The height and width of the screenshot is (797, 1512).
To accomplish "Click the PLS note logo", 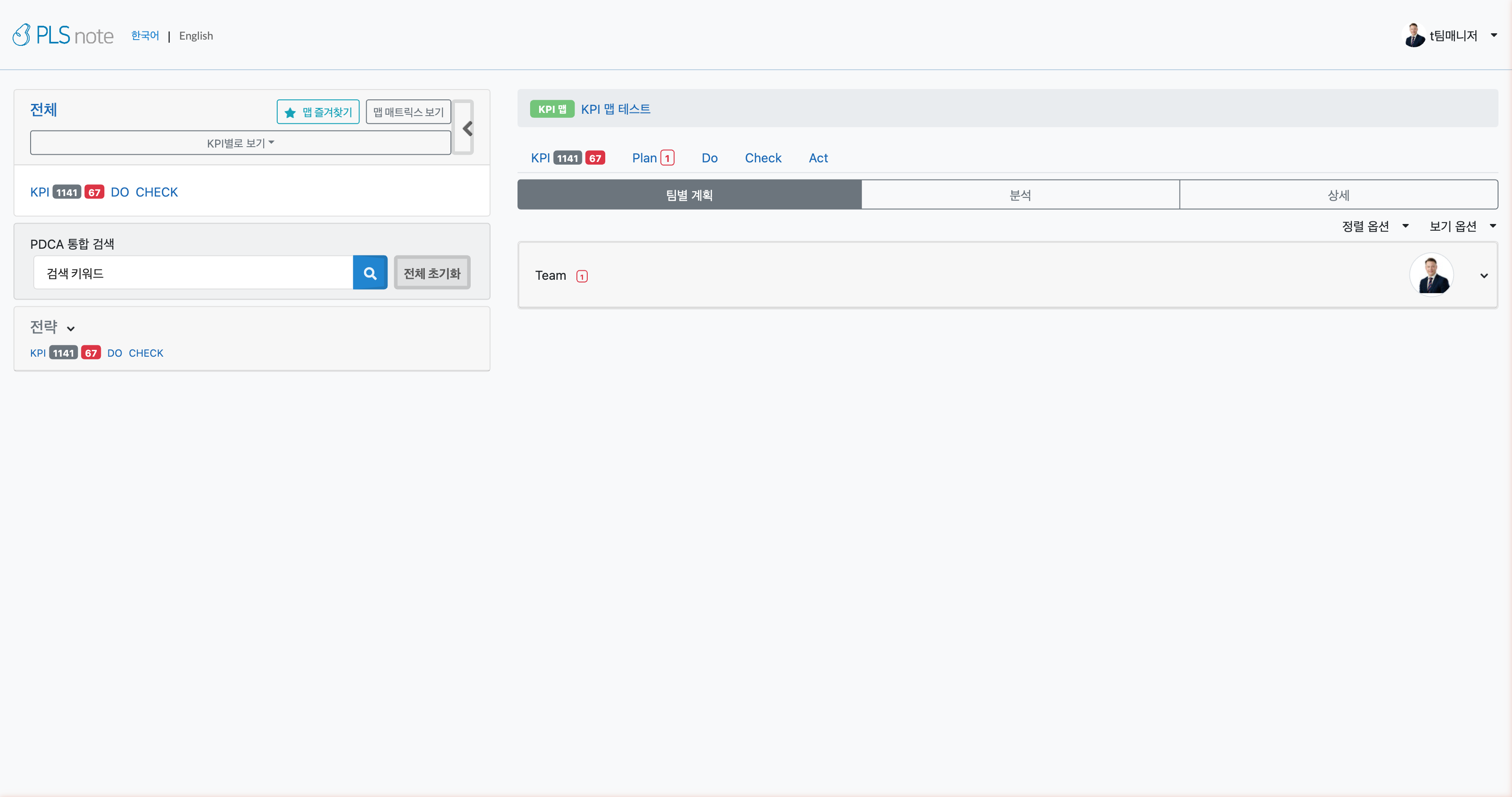I will pyautogui.click(x=63, y=35).
